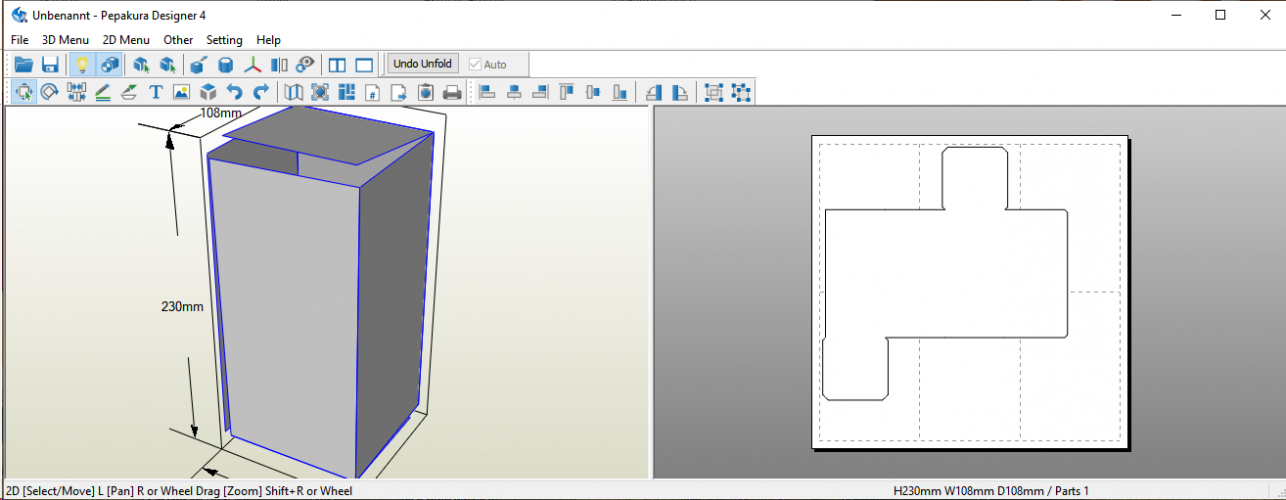Rotate part clockwise icon
1286x500 pixels.
680,92
